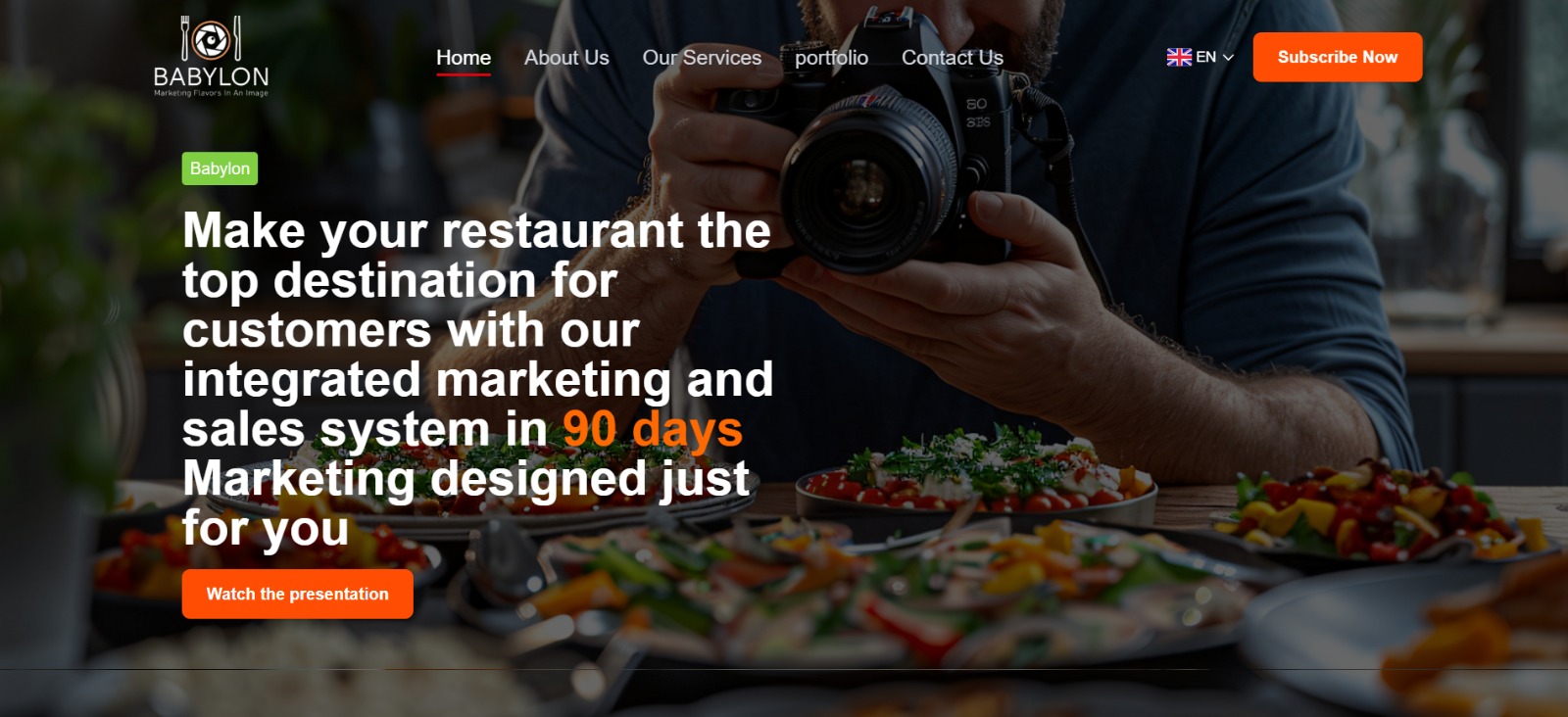Expand the language chevron next to EN

coord(1228,57)
